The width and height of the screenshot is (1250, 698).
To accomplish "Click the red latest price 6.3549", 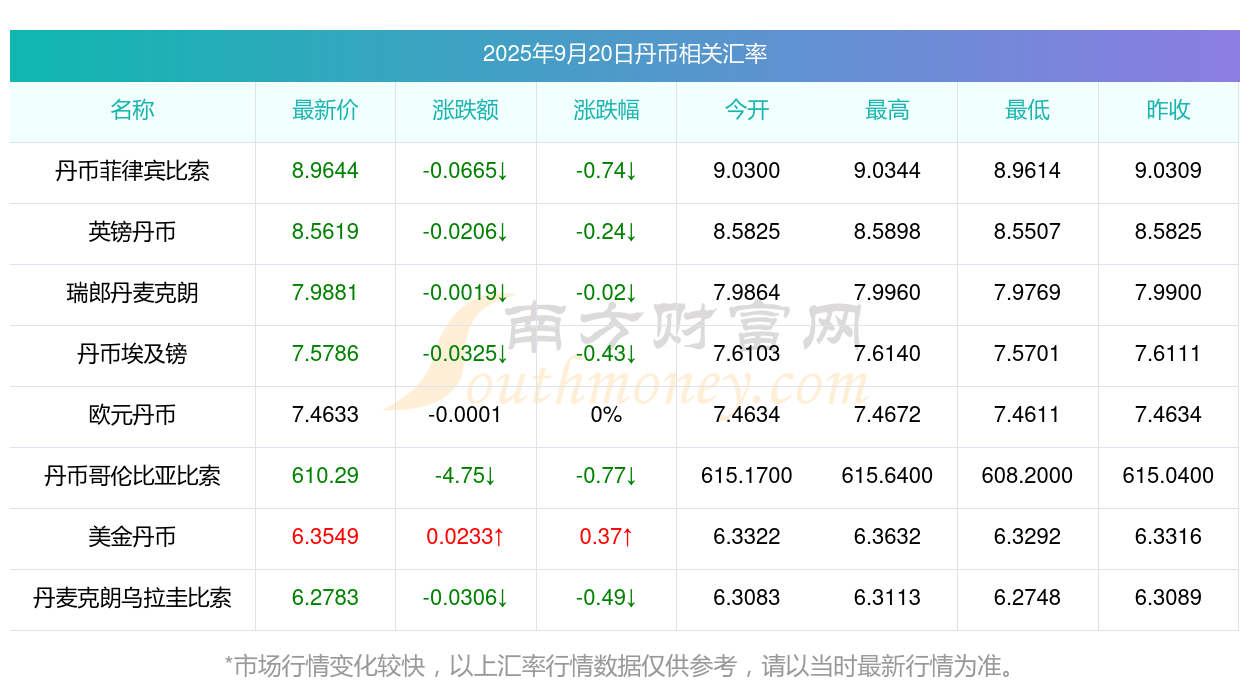I will 325,537.
